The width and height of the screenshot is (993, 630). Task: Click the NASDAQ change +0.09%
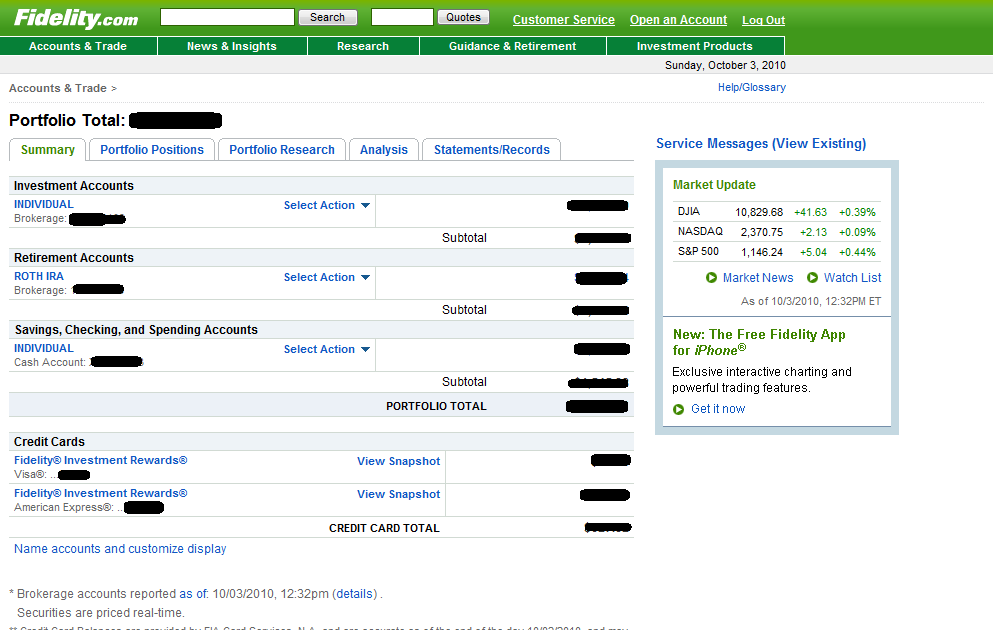point(857,232)
